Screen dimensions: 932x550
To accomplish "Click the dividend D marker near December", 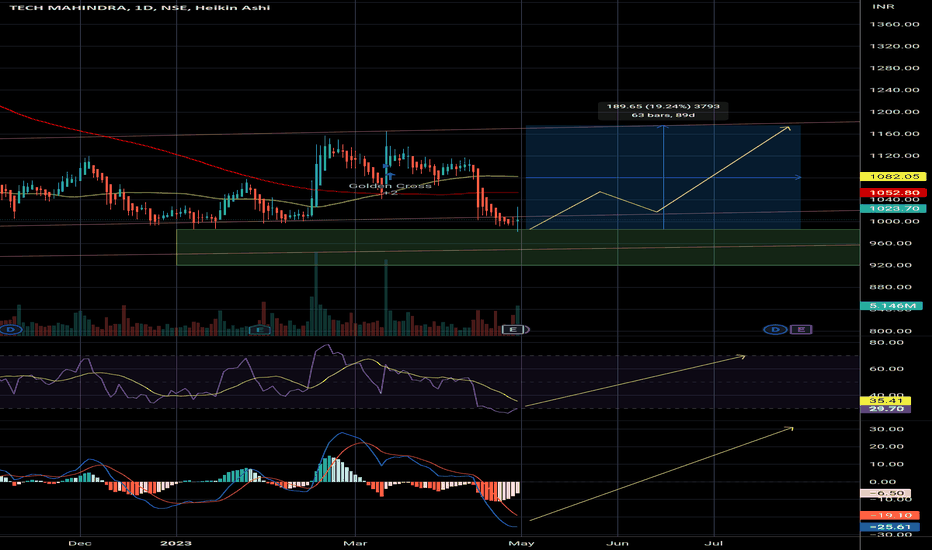I will (11, 329).
